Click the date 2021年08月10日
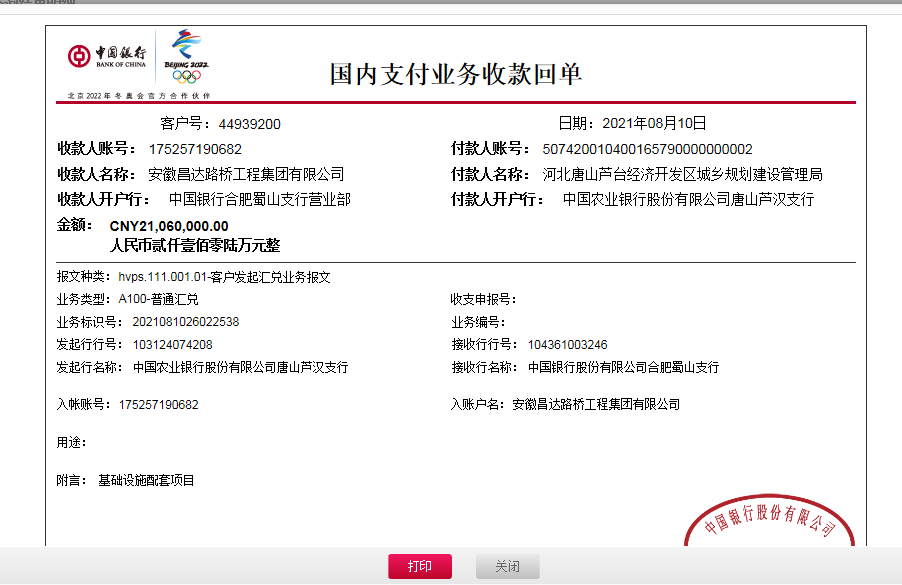The image size is (902, 585). (x=654, y=124)
